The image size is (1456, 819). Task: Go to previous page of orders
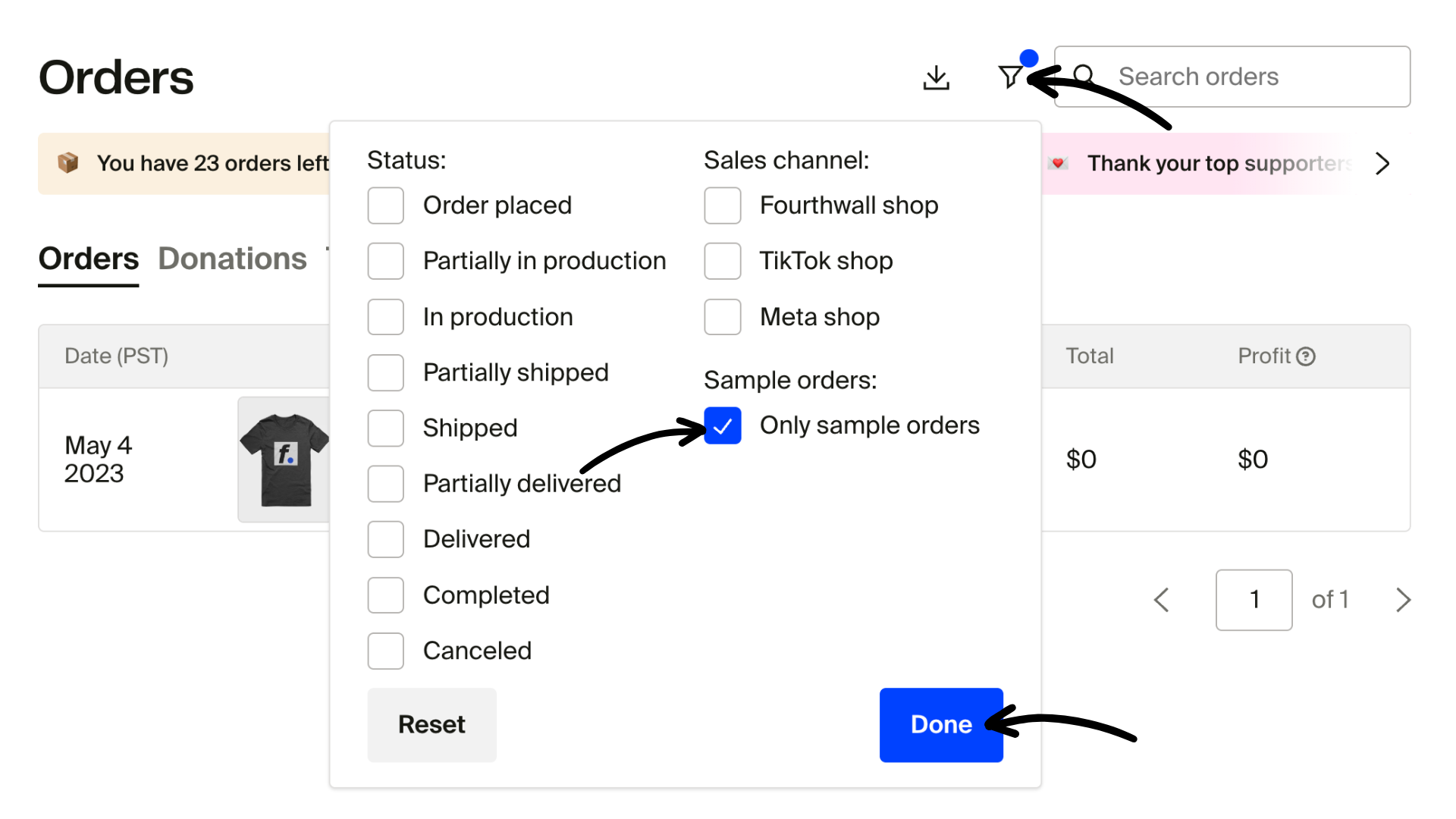(1162, 600)
